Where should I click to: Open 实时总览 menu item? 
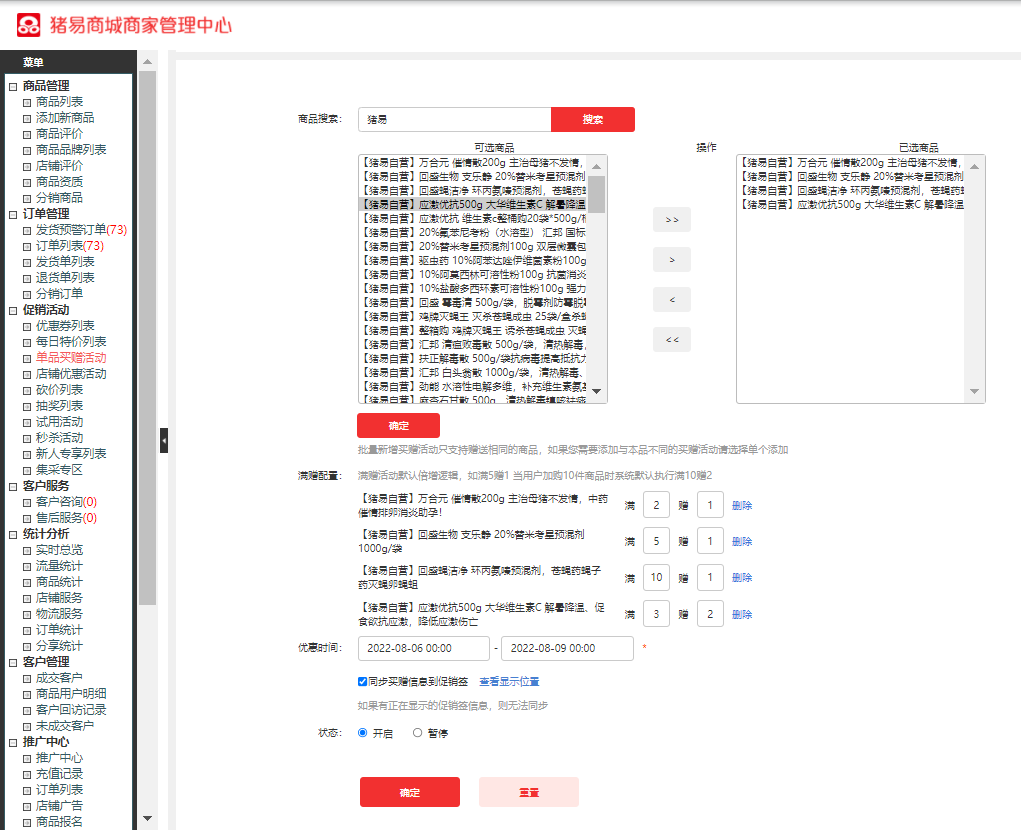[x=59, y=550]
